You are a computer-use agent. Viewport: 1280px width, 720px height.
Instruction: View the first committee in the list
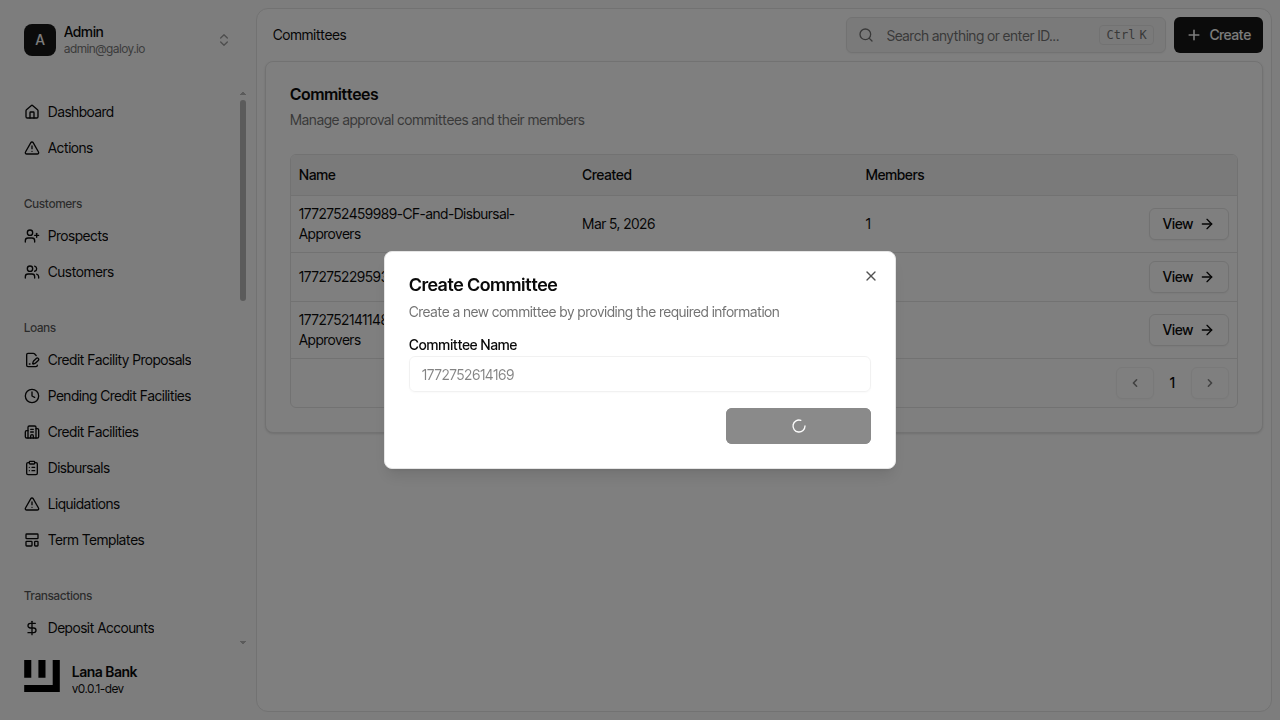(x=1188, y=223)
